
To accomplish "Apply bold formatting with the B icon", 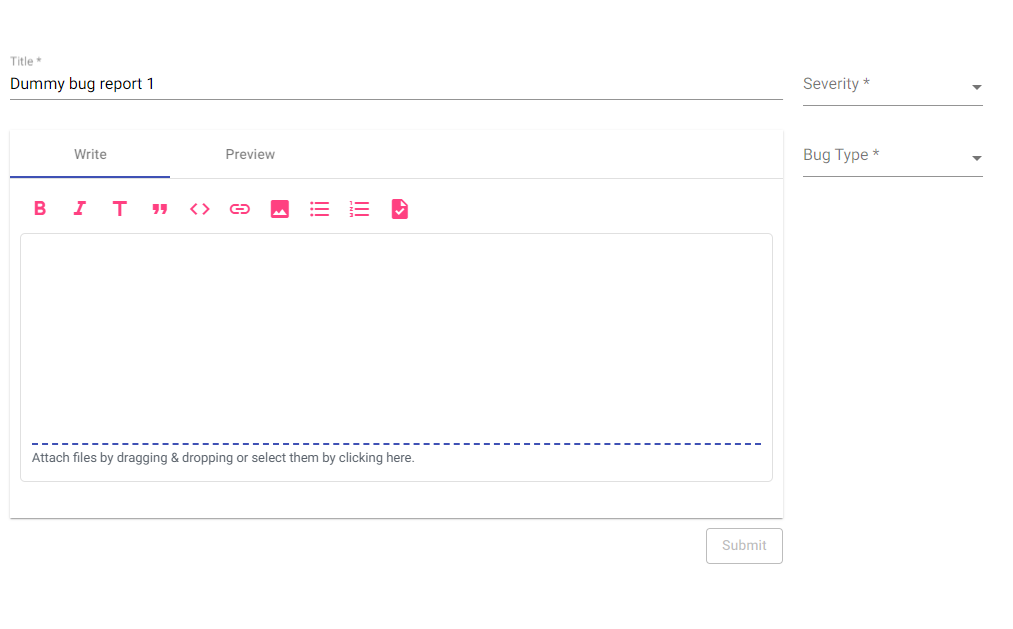I will coord(40,209).
